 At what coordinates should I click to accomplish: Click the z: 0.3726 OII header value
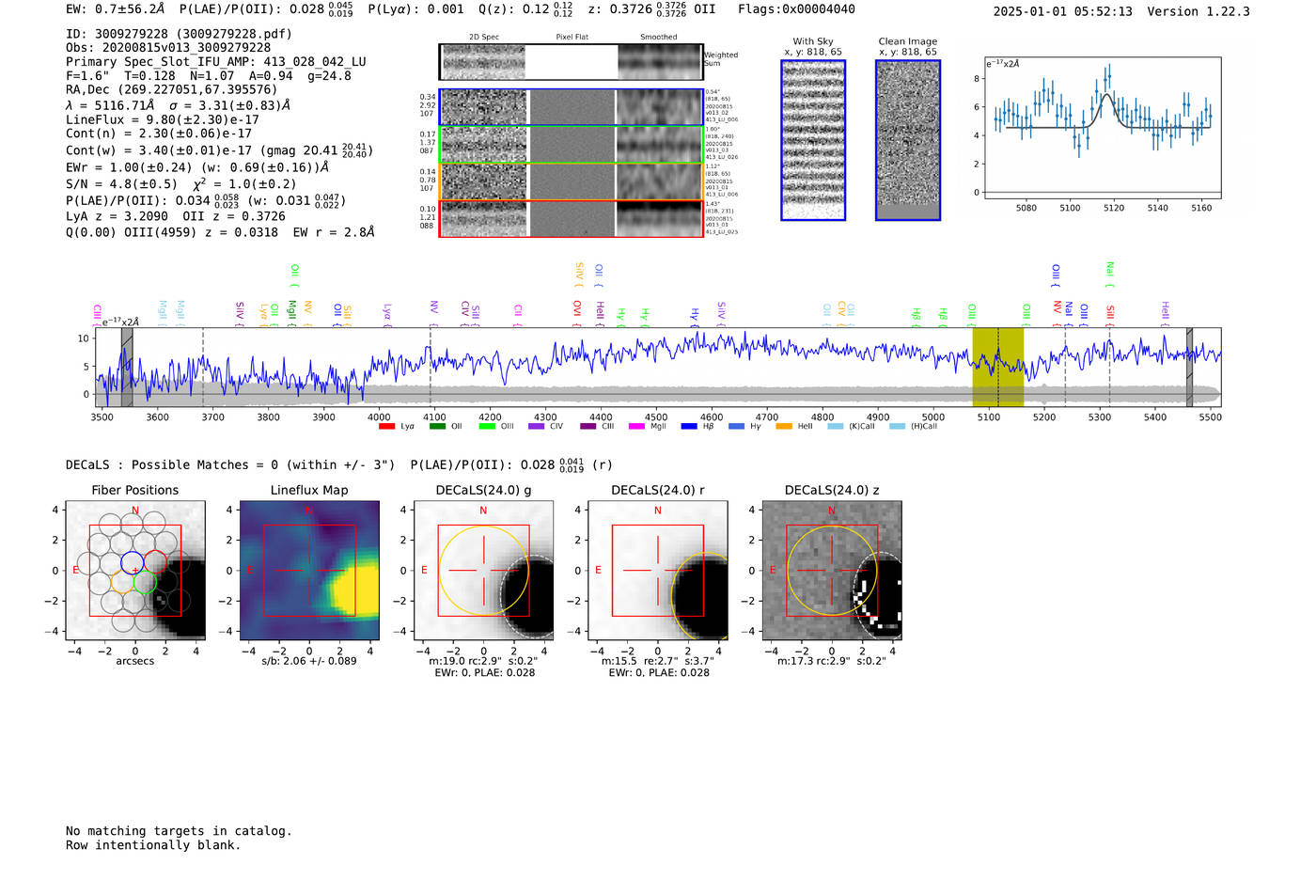(651, 9)
